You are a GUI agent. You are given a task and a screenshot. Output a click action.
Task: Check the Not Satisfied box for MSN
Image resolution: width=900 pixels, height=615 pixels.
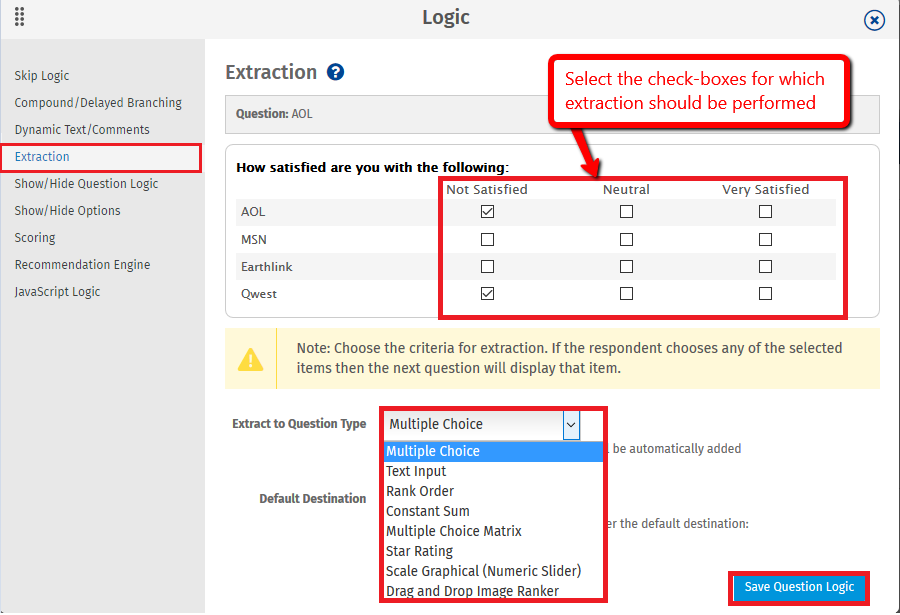[x=487, y=239]
